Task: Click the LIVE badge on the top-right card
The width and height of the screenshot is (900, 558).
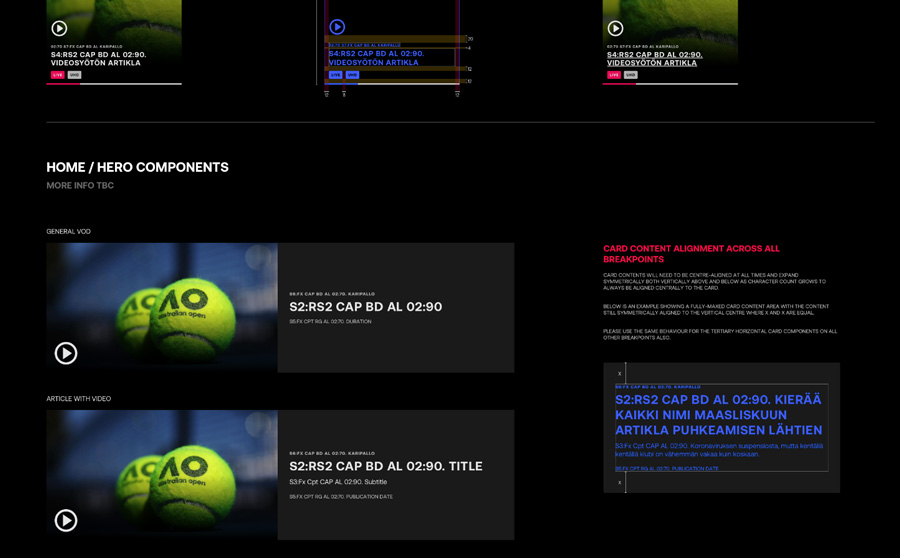Action: (614, 75)
